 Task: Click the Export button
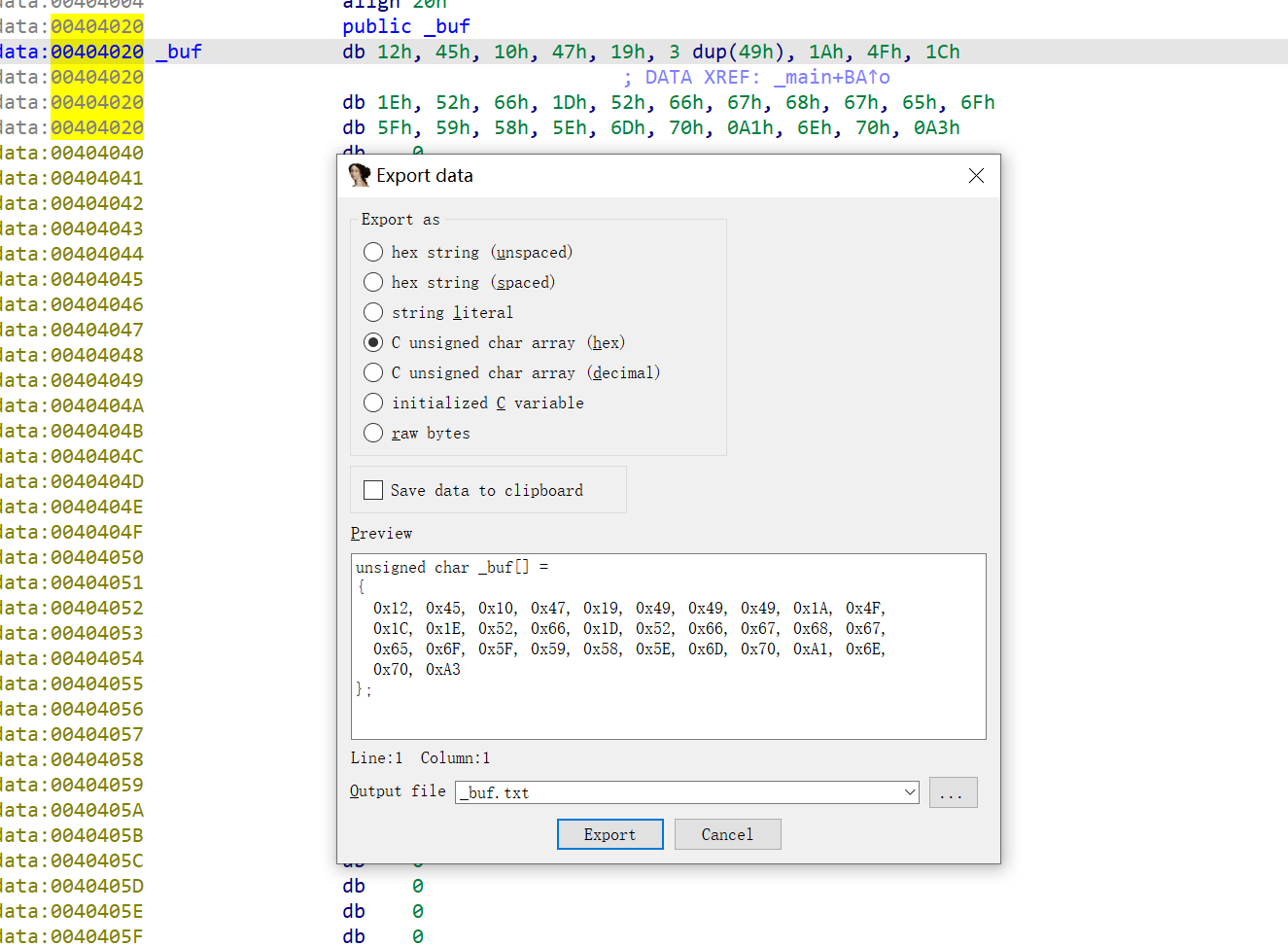pyautogui.click(x=609, y=834)
